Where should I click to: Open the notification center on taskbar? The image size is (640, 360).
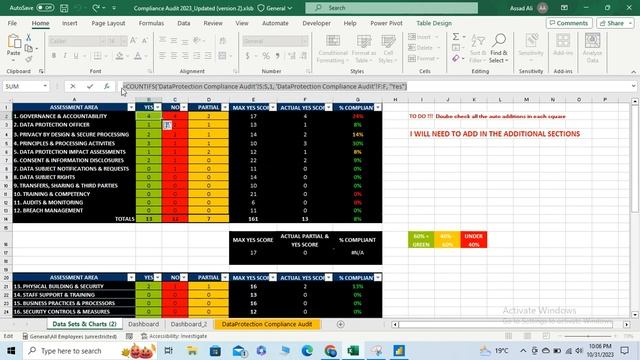click(x=624, y=351)
